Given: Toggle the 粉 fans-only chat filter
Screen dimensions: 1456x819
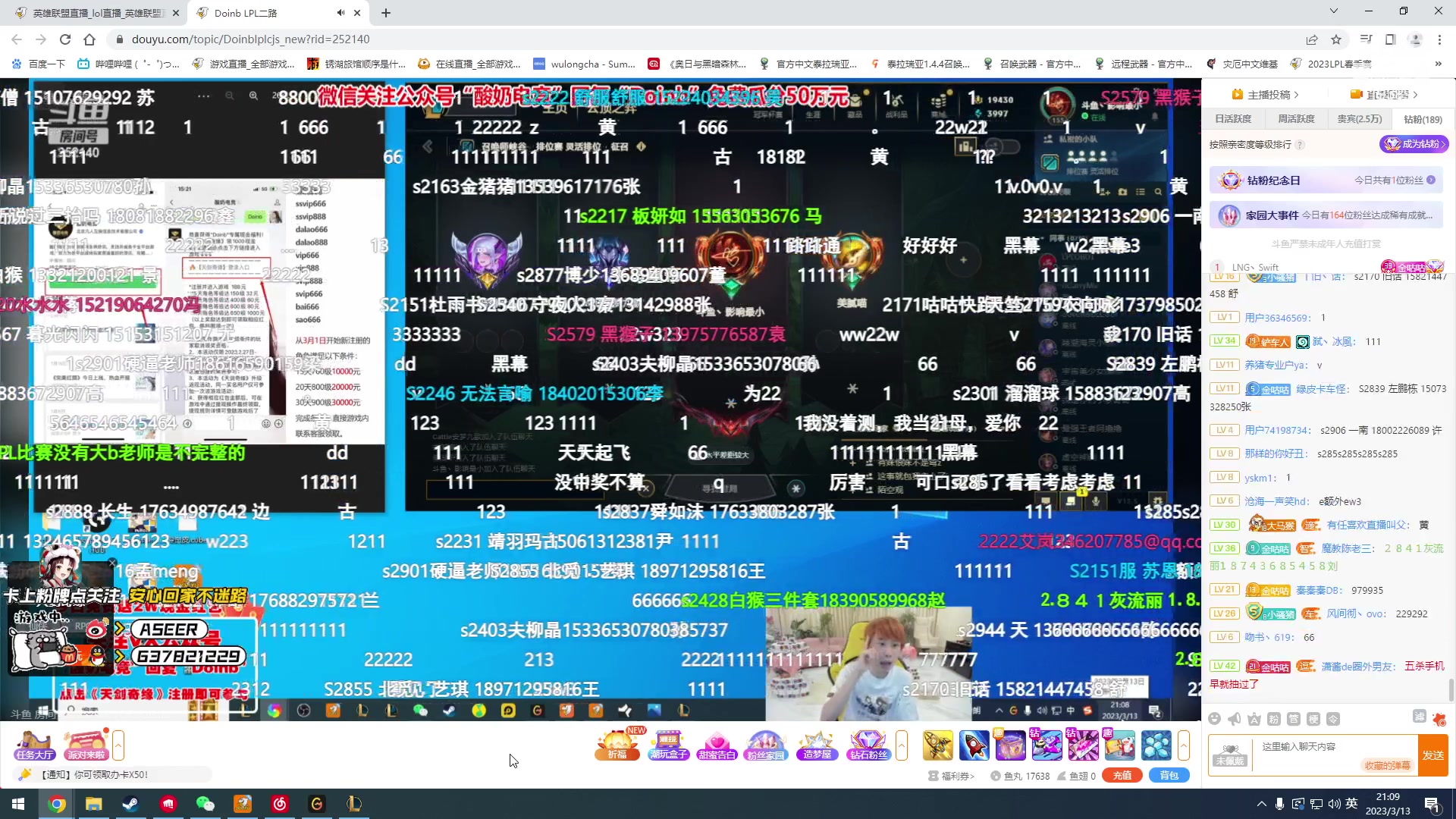Looking at the screenshot, I should tap(1275, 719).
